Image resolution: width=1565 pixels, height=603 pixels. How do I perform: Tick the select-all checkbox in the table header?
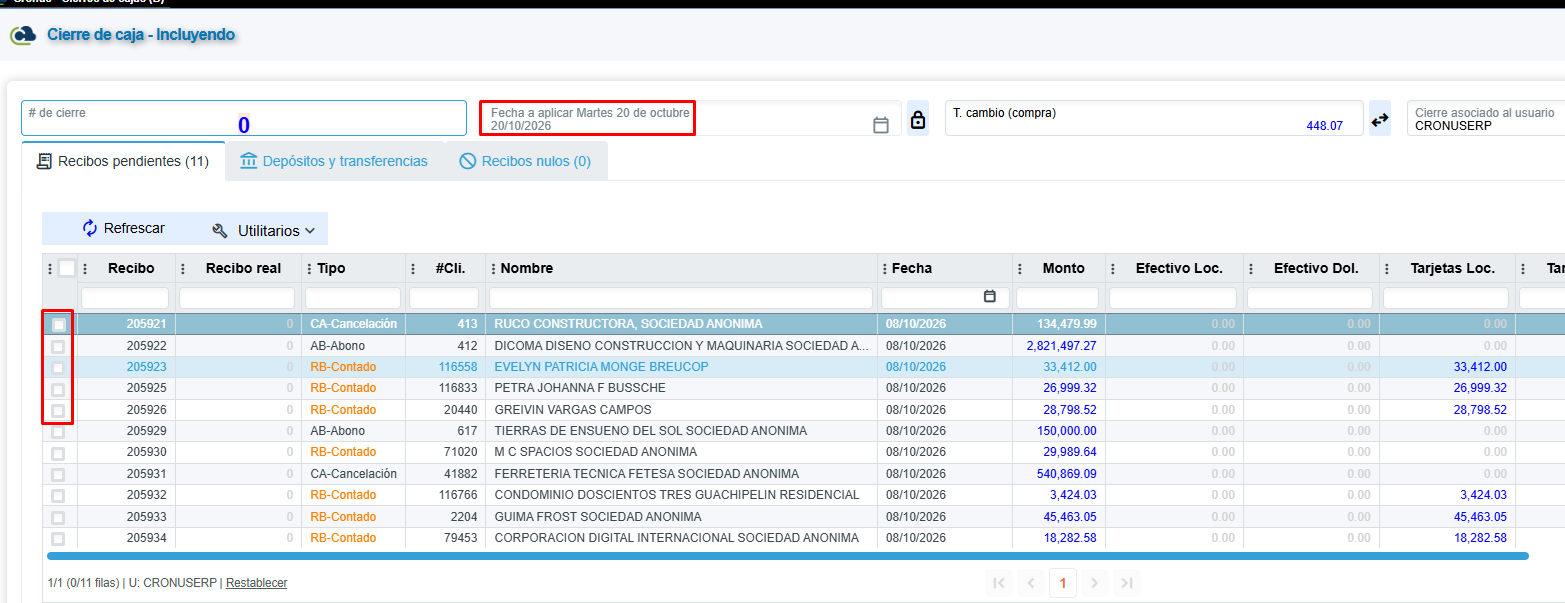[x=67, y=268]
